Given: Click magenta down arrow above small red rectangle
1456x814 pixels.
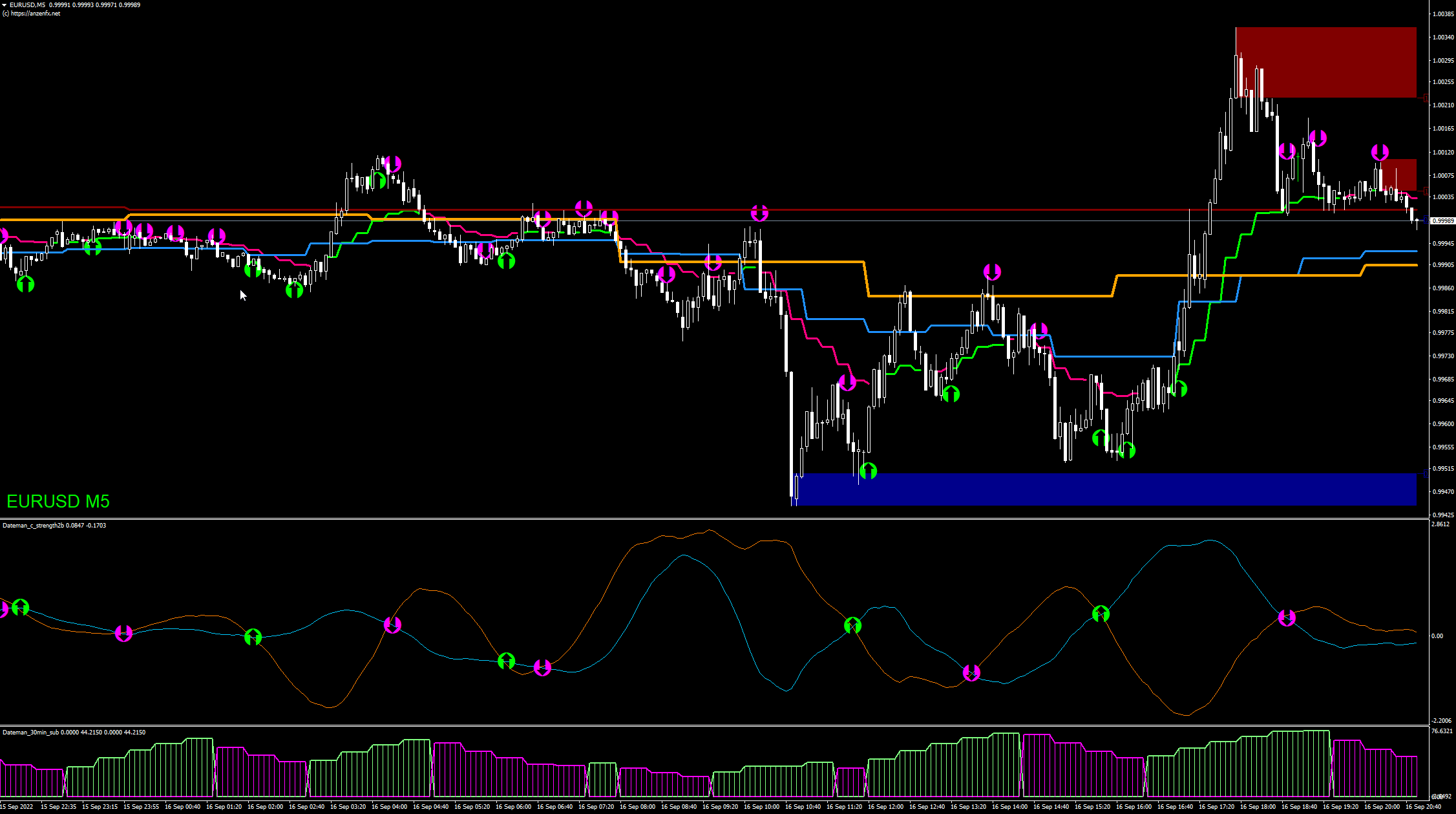Looking at the screenshot, I should 1380,153.
